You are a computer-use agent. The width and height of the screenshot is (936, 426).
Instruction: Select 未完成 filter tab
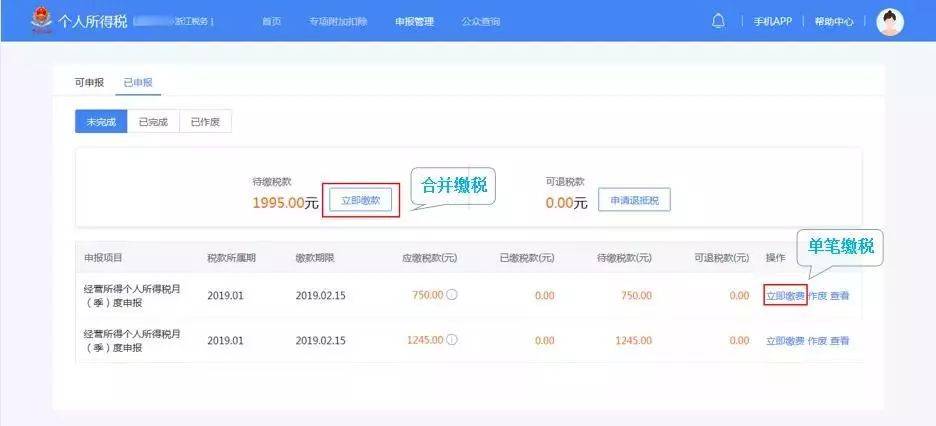101,122
